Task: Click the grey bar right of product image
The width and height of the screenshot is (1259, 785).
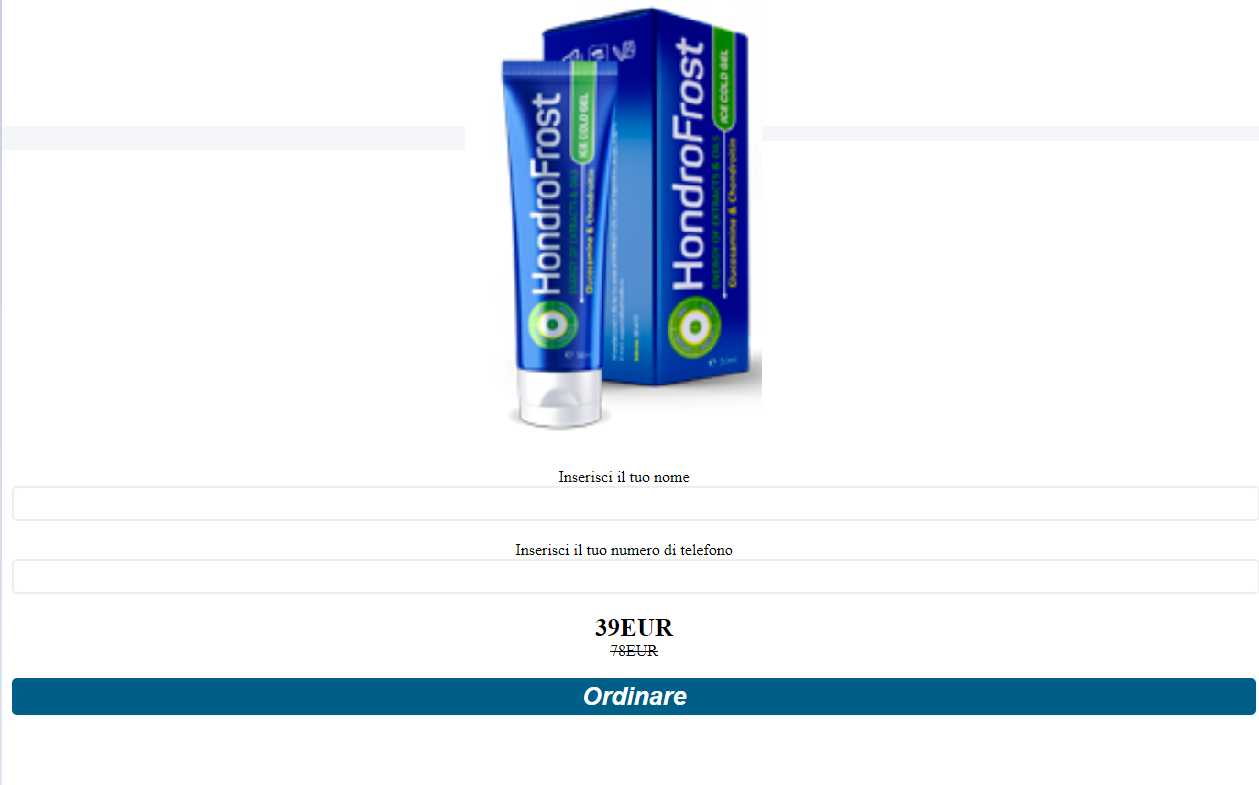Action: [1010, 134]
